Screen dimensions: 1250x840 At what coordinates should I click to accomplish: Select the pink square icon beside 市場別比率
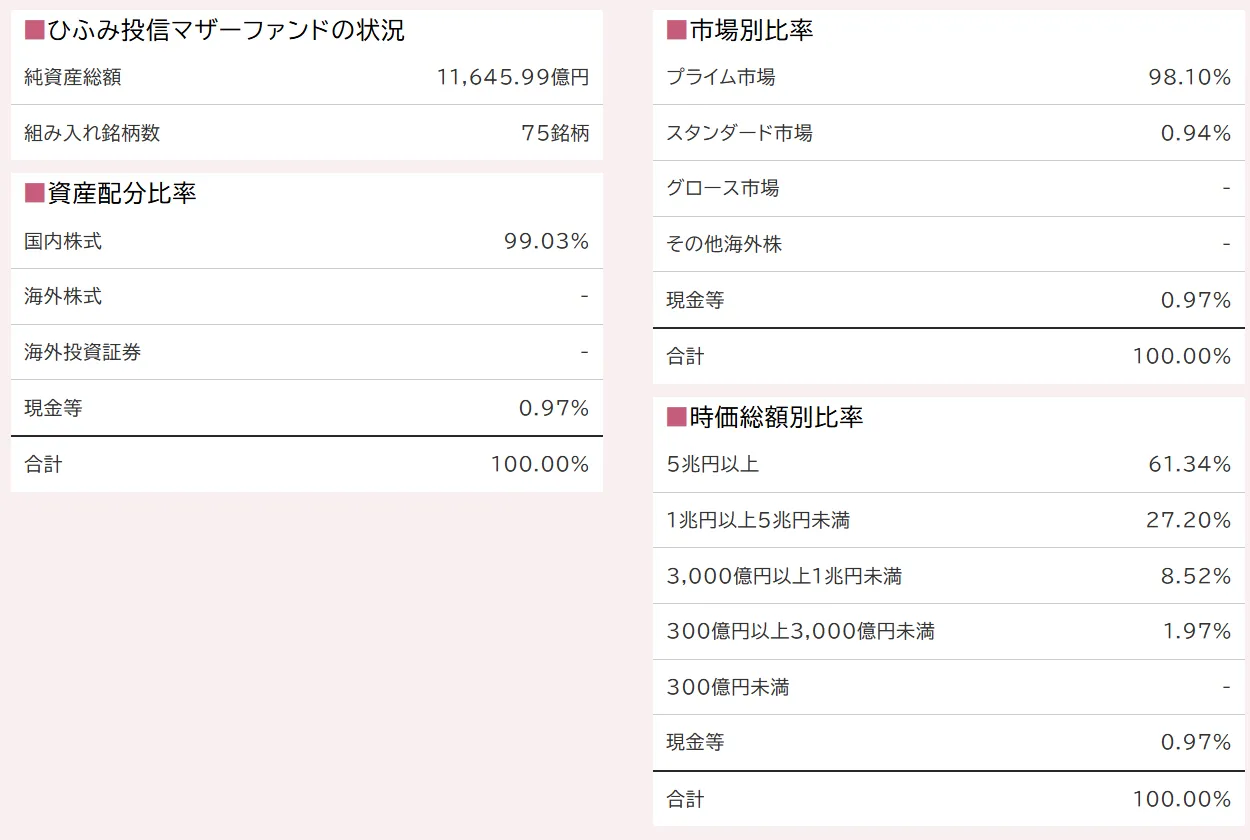(x=677, y=30)
